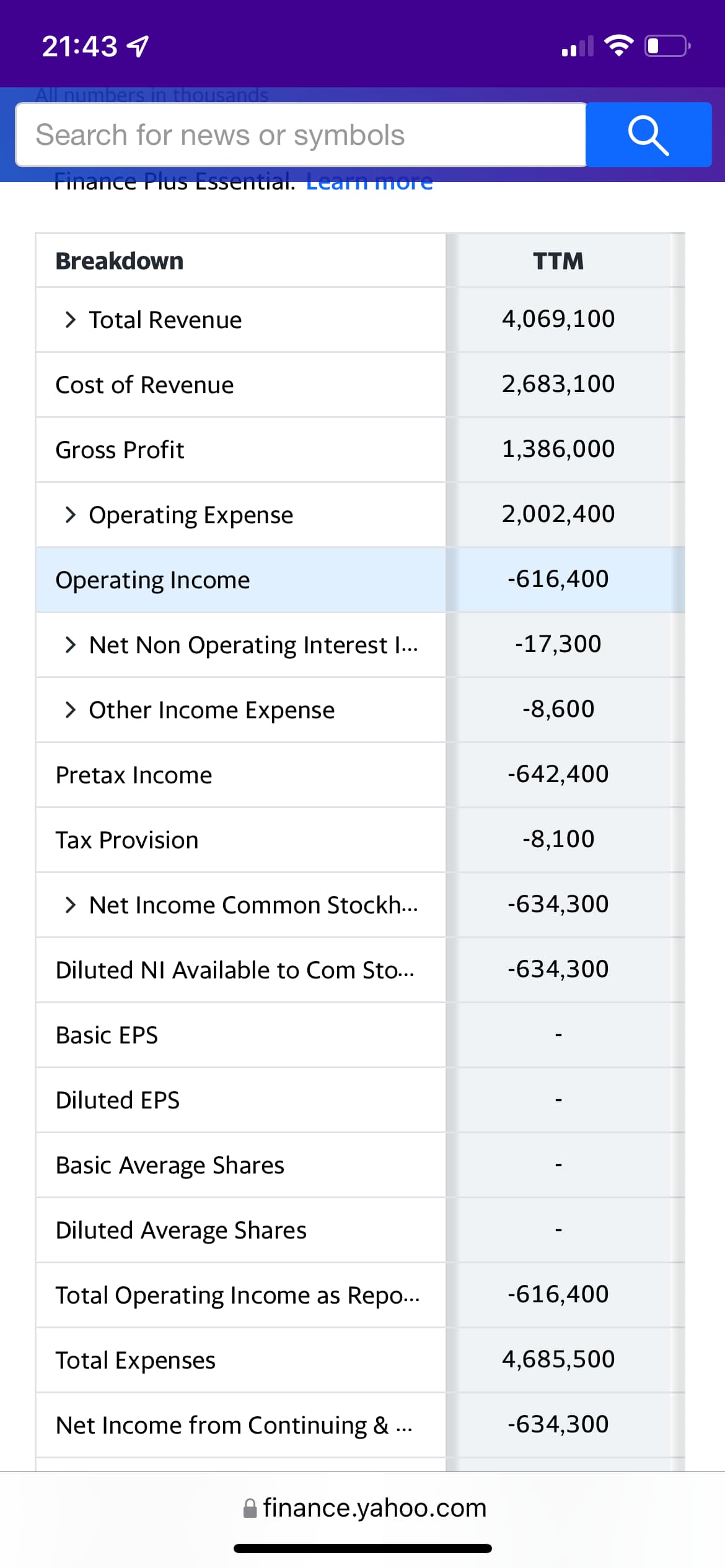Select the Diluted Average Shares label
The height and width of the screenshot is (1568, 725).
coord(182,1230)
